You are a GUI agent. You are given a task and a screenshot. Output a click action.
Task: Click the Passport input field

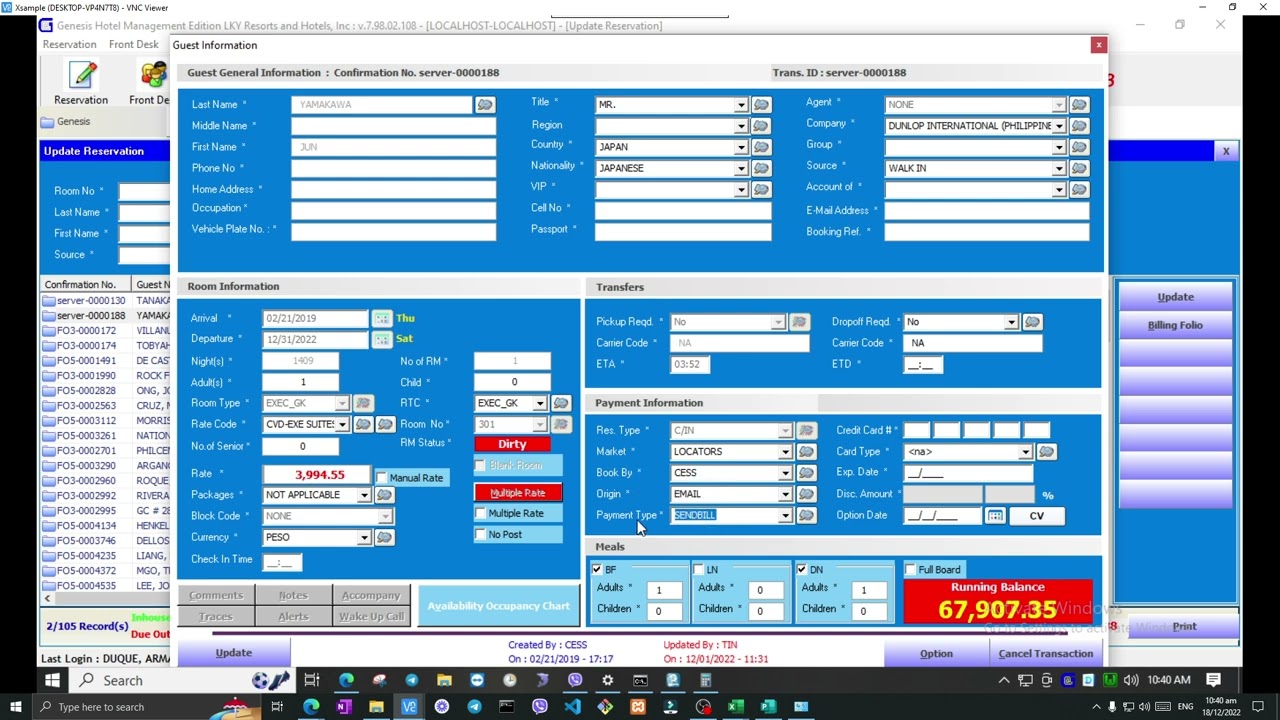click(x=683, y=230)
